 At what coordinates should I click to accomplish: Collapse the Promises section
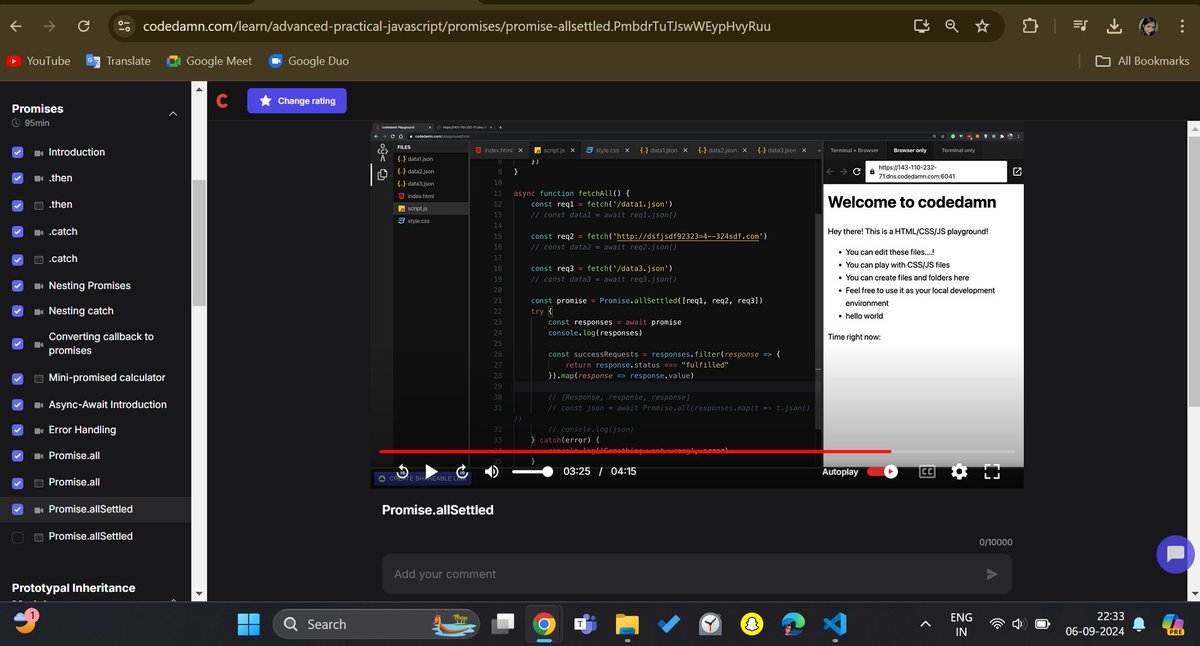pos(172,114)
